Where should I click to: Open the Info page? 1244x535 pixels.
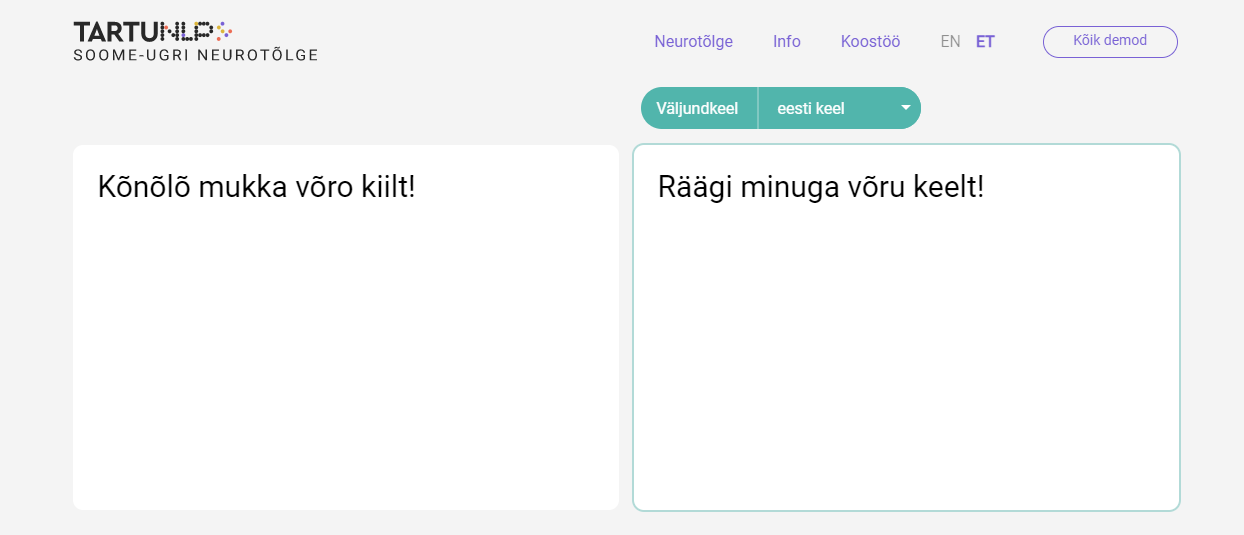pos(786,42)
